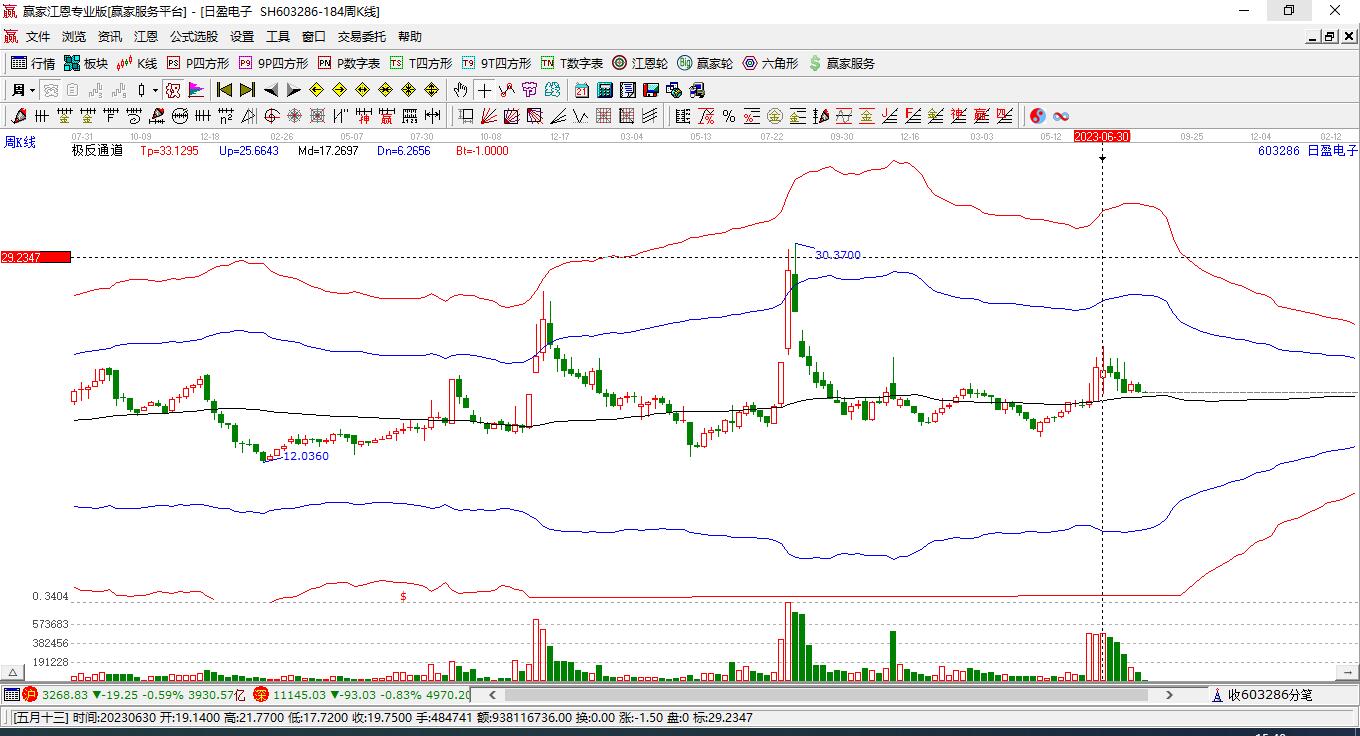This screenshot has width=1360, height=736.
Task: Click the red 沪 Shanghai index icon
Action: [x=30, y=694]
